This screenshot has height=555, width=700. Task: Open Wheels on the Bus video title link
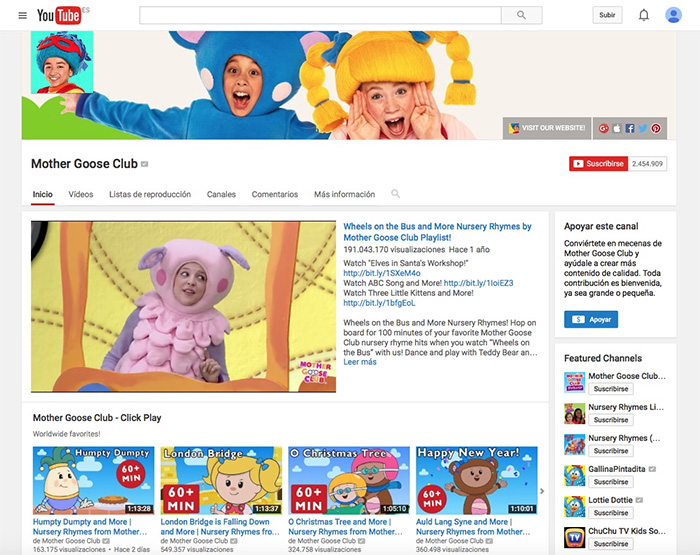click(437, 232)
